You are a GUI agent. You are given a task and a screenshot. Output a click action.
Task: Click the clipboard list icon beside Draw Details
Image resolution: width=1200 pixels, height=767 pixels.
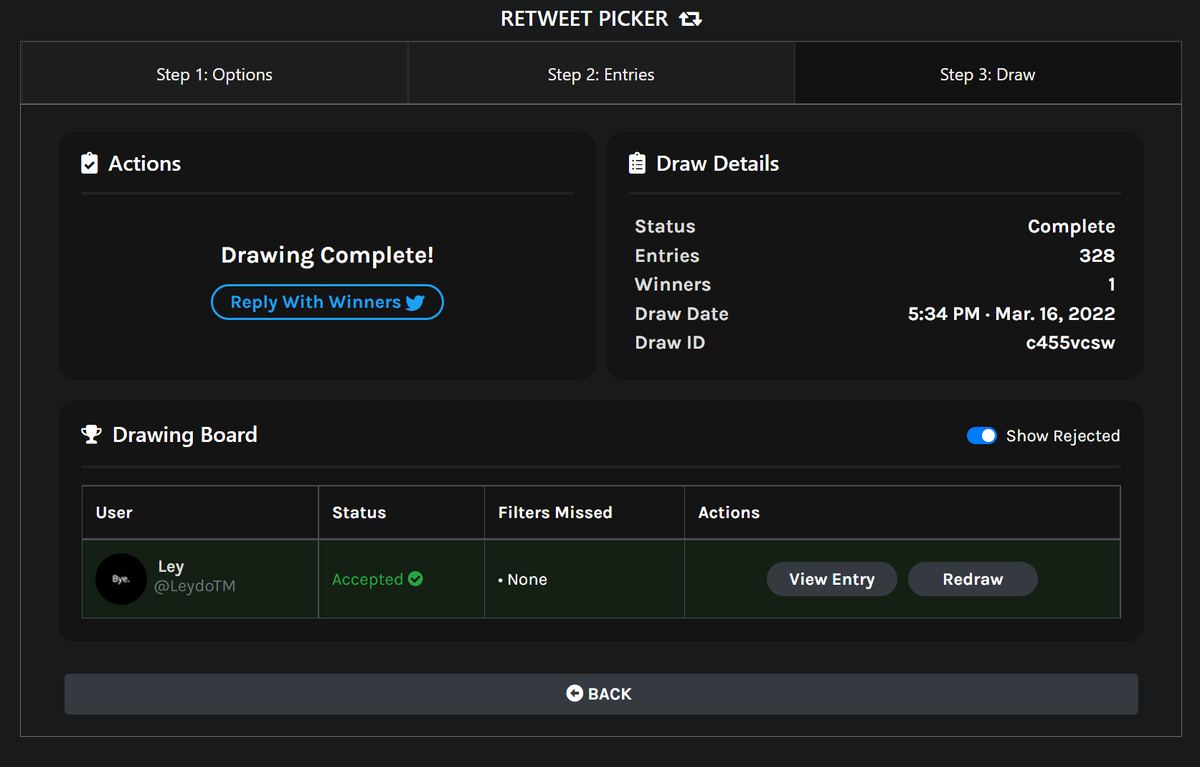coord(637,163)
